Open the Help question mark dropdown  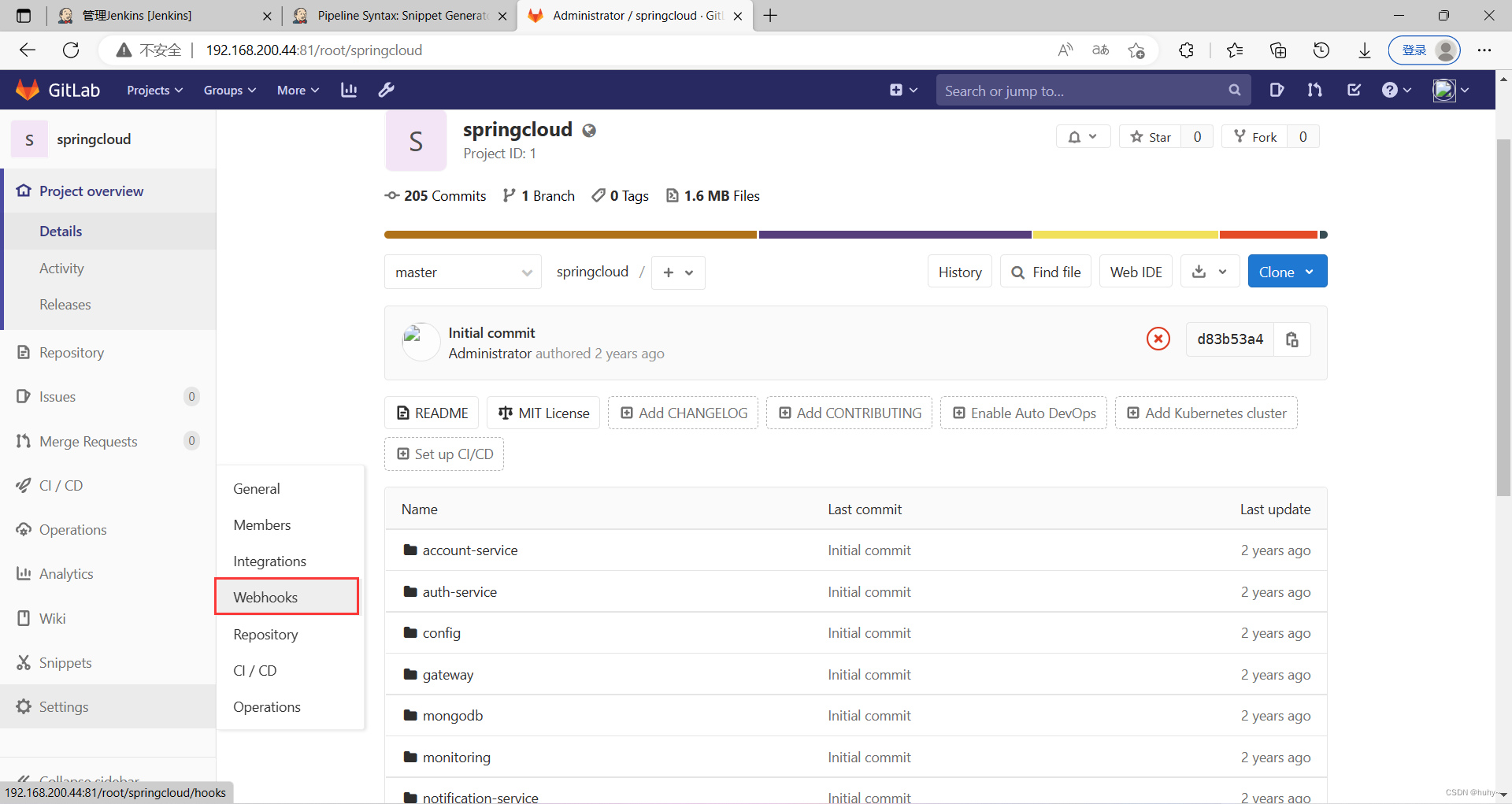[x=1396, y=90]
